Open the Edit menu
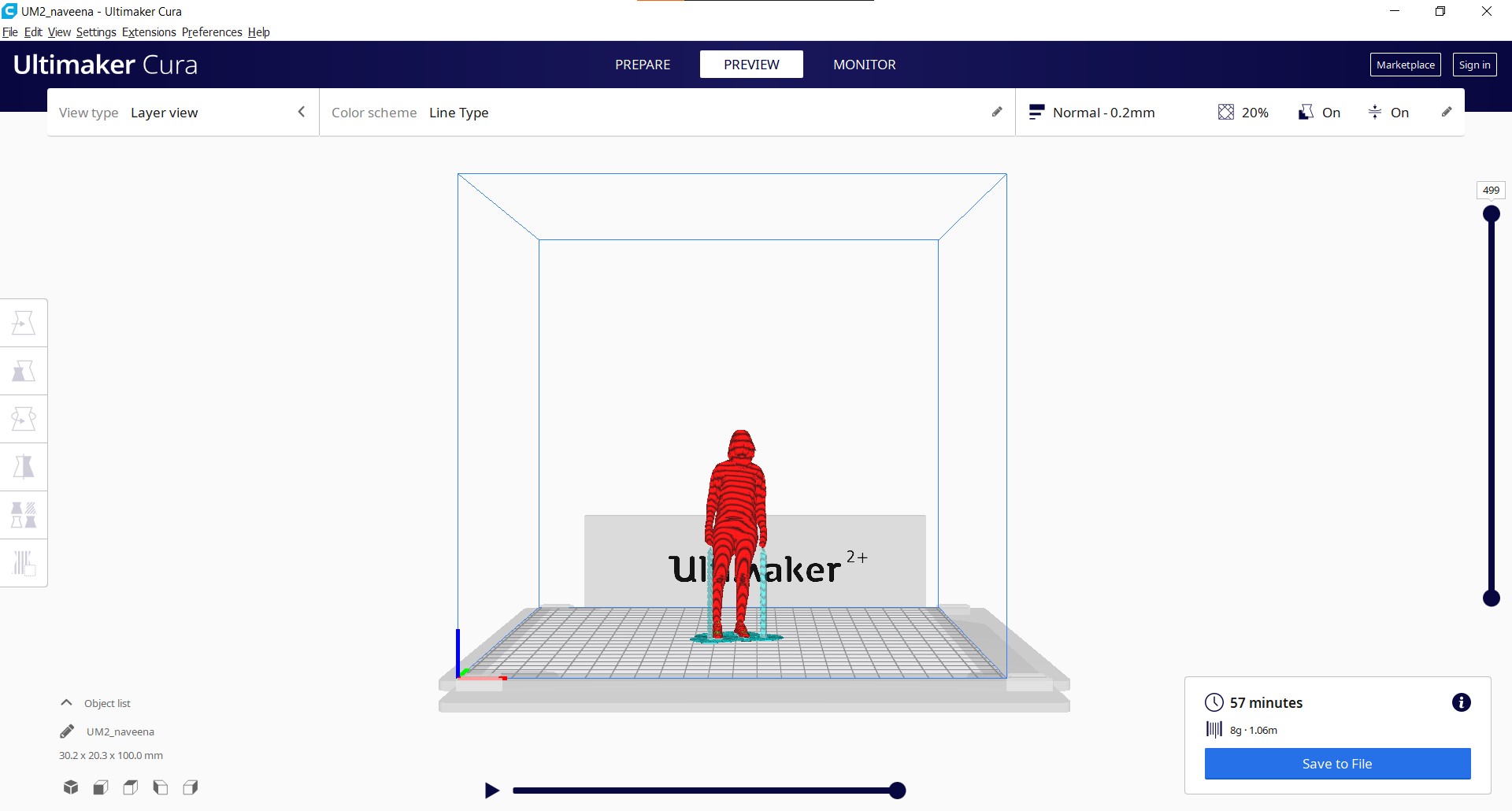Viewport: 1512px width, 811px height. coord(33,32)
